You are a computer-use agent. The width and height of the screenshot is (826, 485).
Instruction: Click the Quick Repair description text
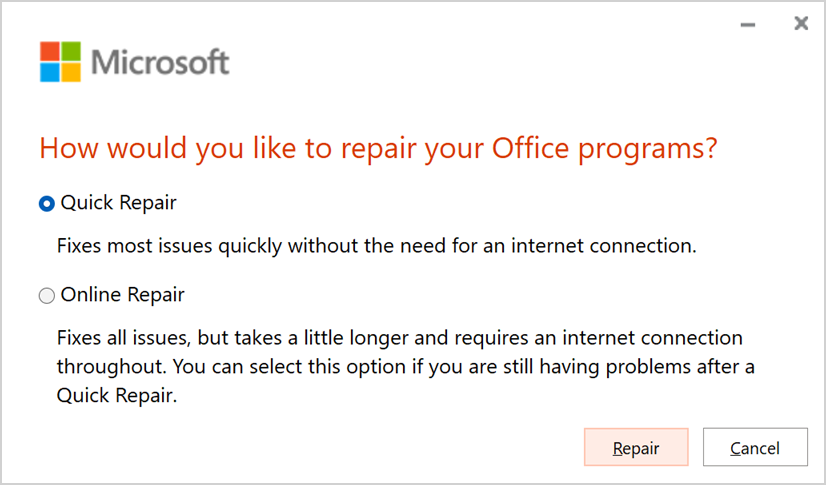click(x=376, y=245)
